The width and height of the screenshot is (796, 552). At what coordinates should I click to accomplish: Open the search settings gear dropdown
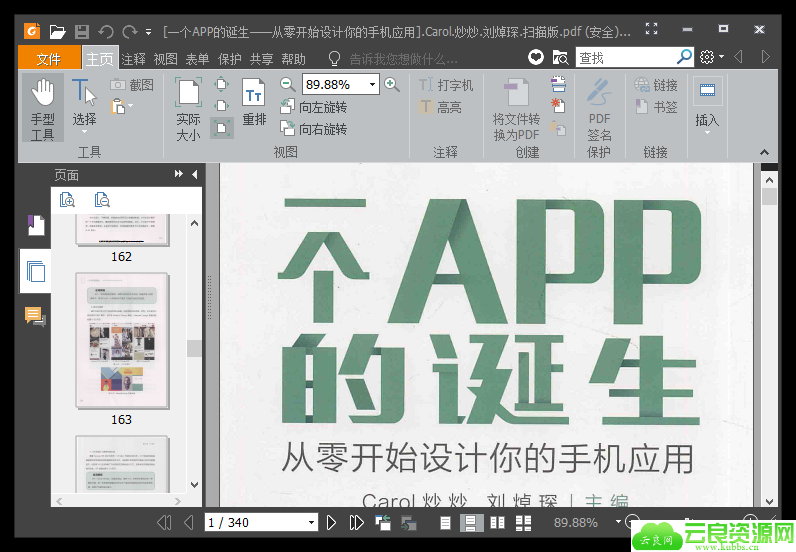[712, 57]
